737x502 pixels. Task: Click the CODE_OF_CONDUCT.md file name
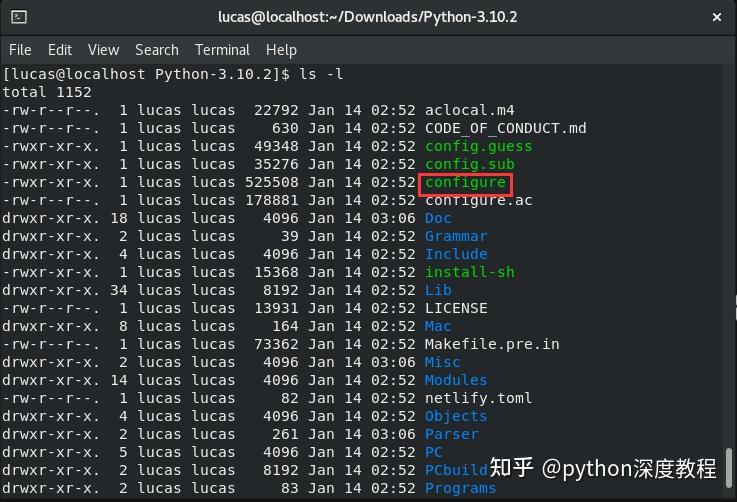click(x=506, y=128)
